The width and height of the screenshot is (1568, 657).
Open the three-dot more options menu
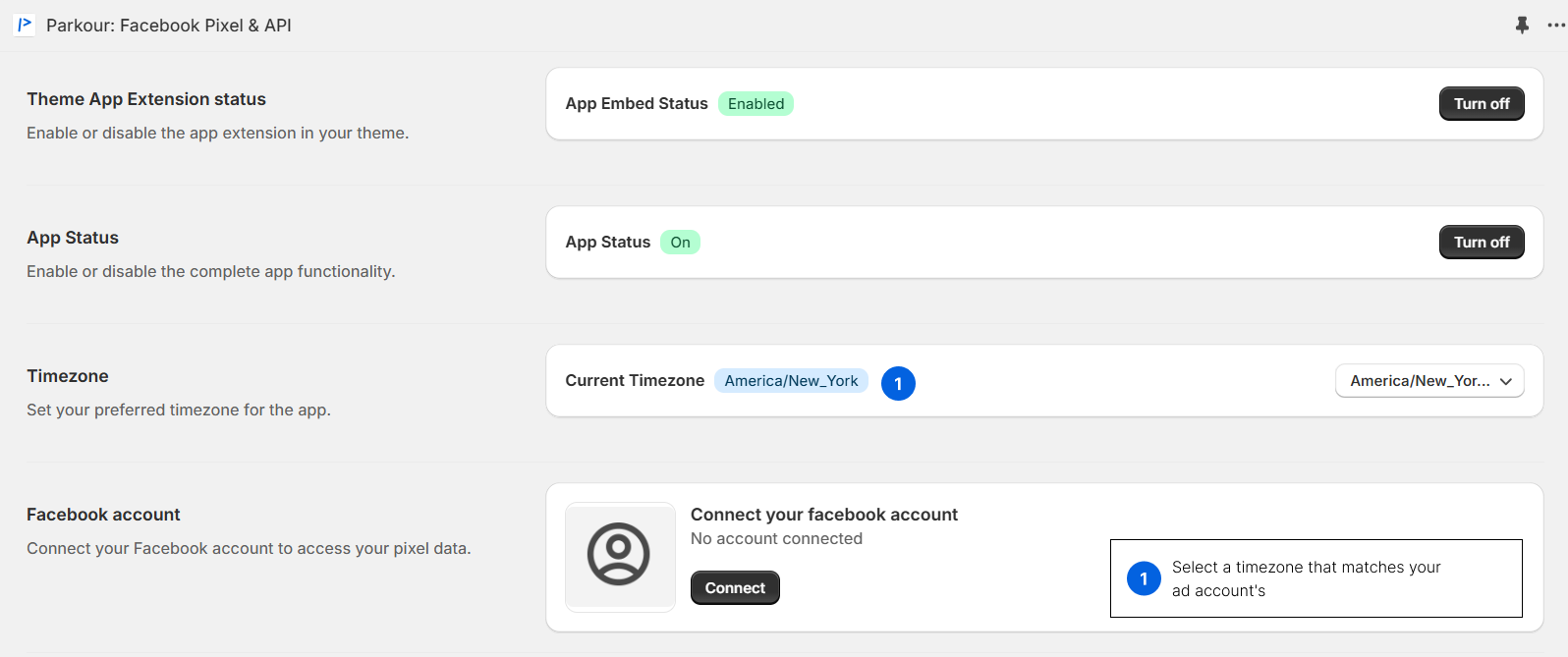[1556, 26]
